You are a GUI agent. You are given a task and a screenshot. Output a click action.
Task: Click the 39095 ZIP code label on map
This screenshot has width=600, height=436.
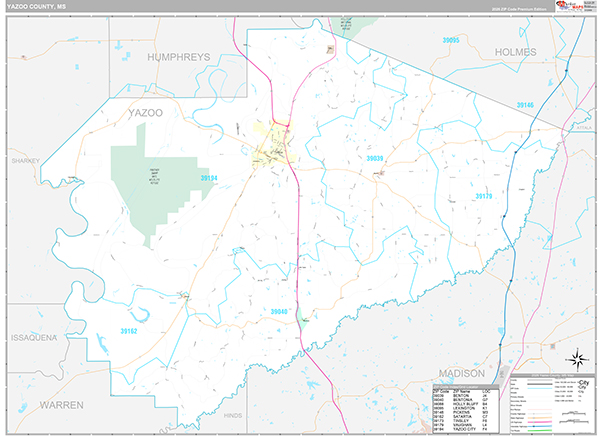point(451,40)
